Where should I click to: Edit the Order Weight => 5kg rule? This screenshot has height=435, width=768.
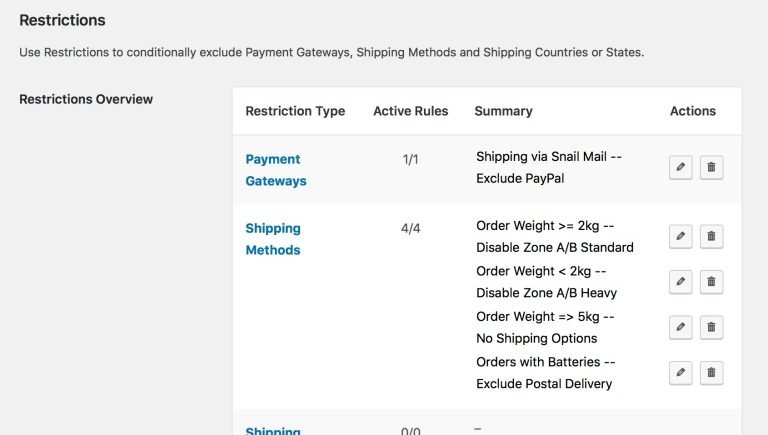(680, 327)
